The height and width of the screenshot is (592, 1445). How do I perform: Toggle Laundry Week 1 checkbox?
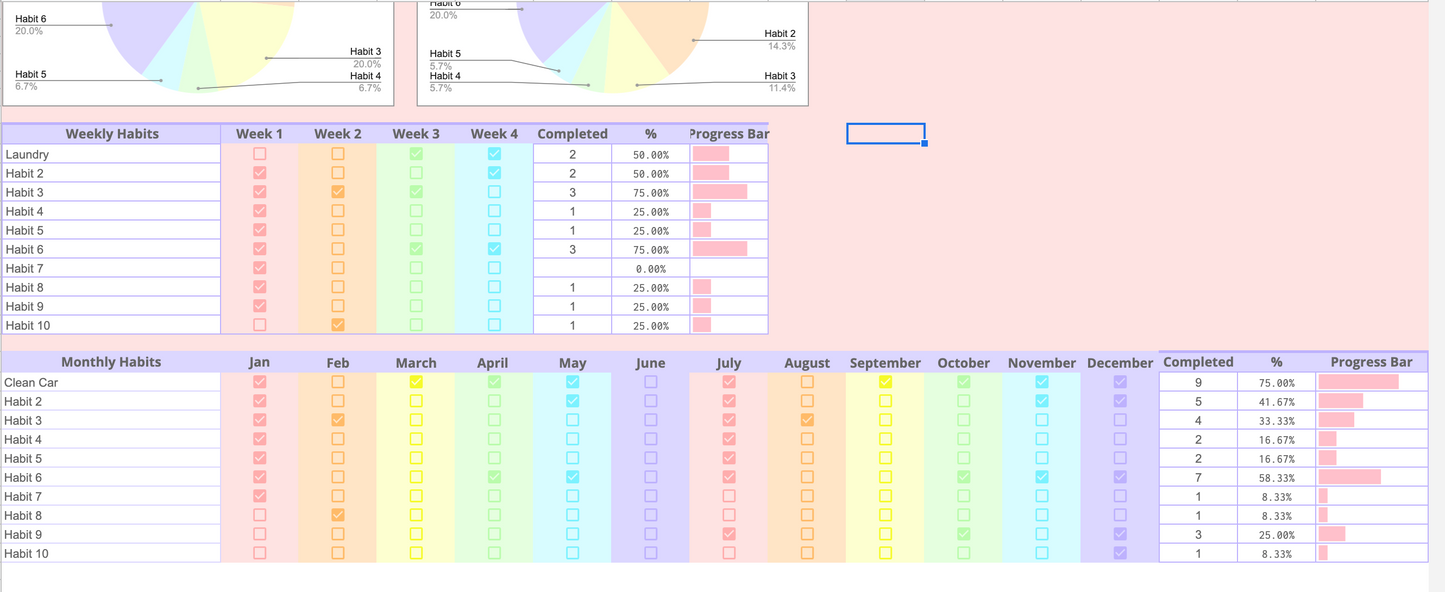click(260, 154)
